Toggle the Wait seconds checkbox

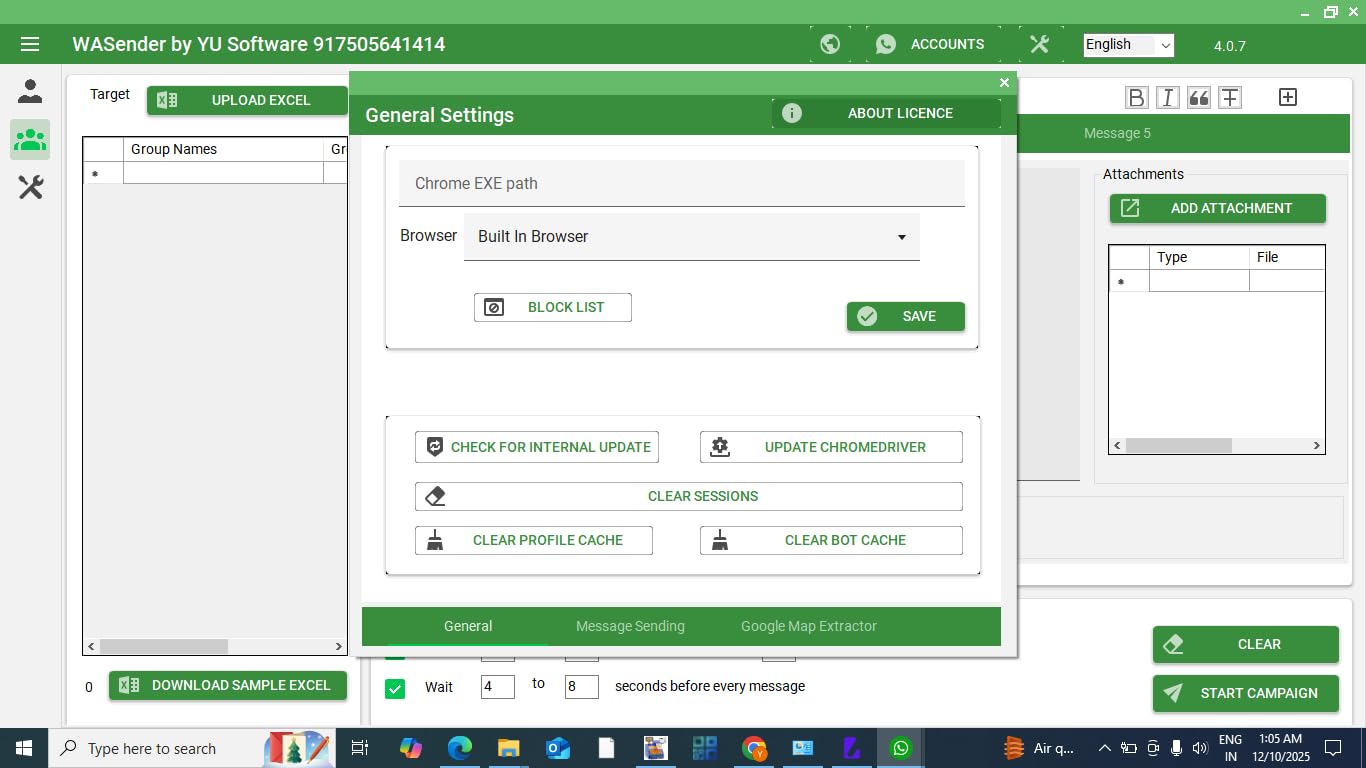(x=395, y=688)
